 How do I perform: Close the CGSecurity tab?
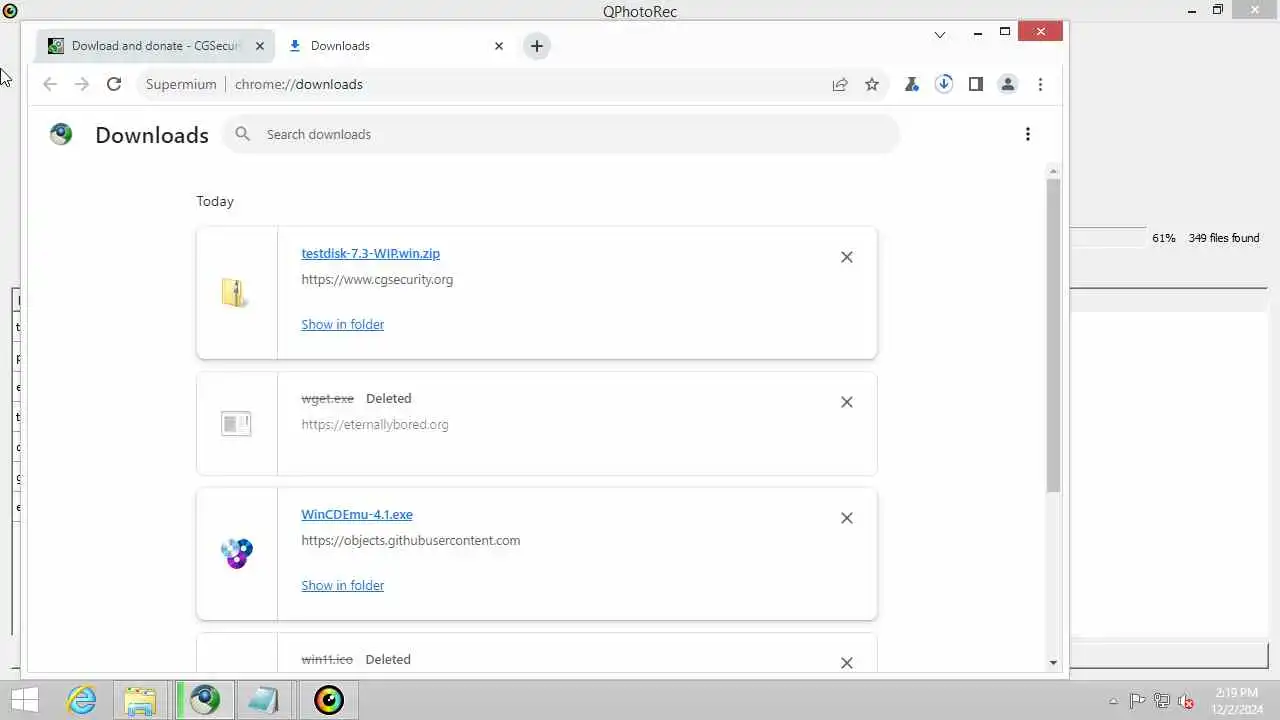point(260,46)
